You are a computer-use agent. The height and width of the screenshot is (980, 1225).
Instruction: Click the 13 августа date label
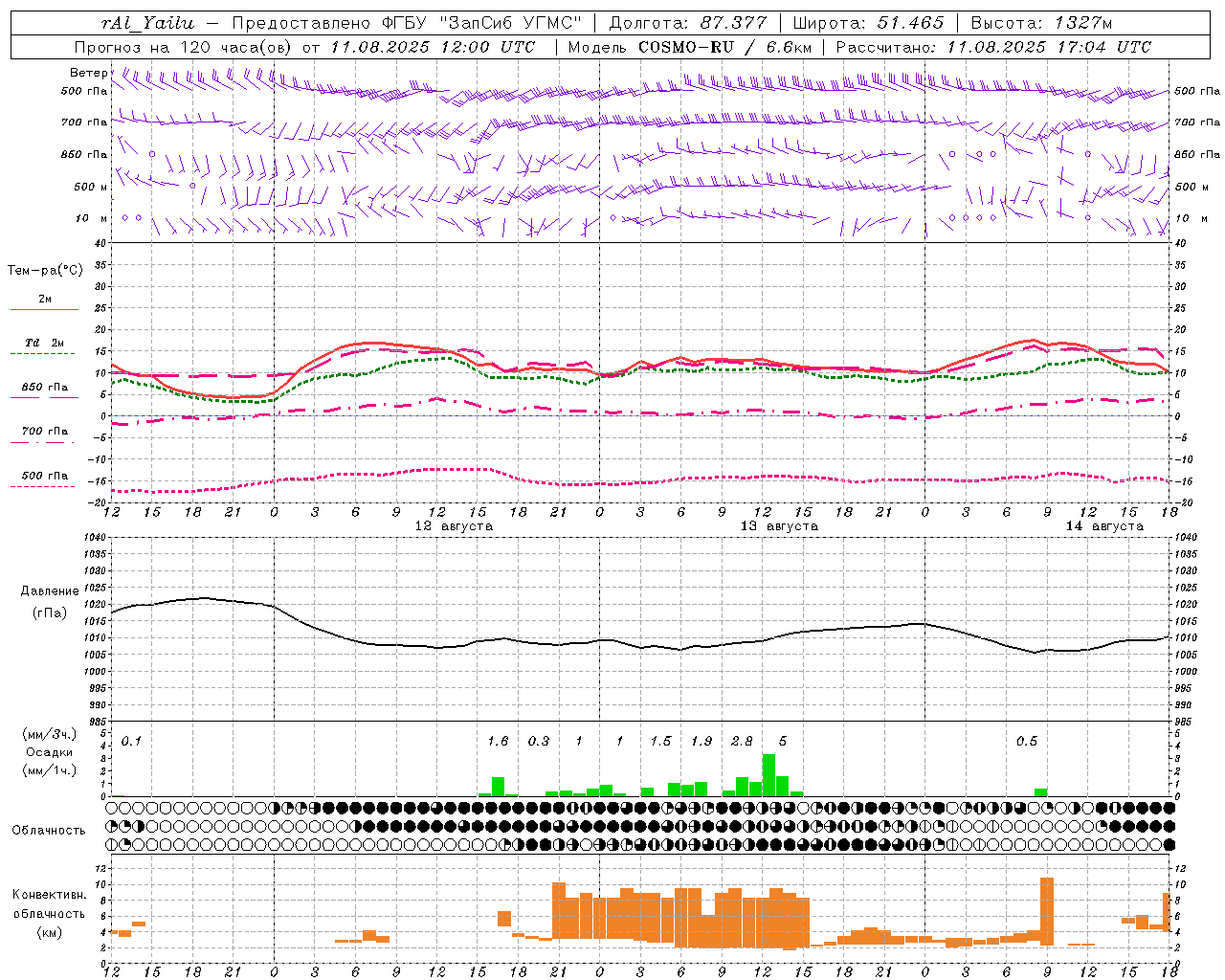pyautogui.click(x=779, y=526)
